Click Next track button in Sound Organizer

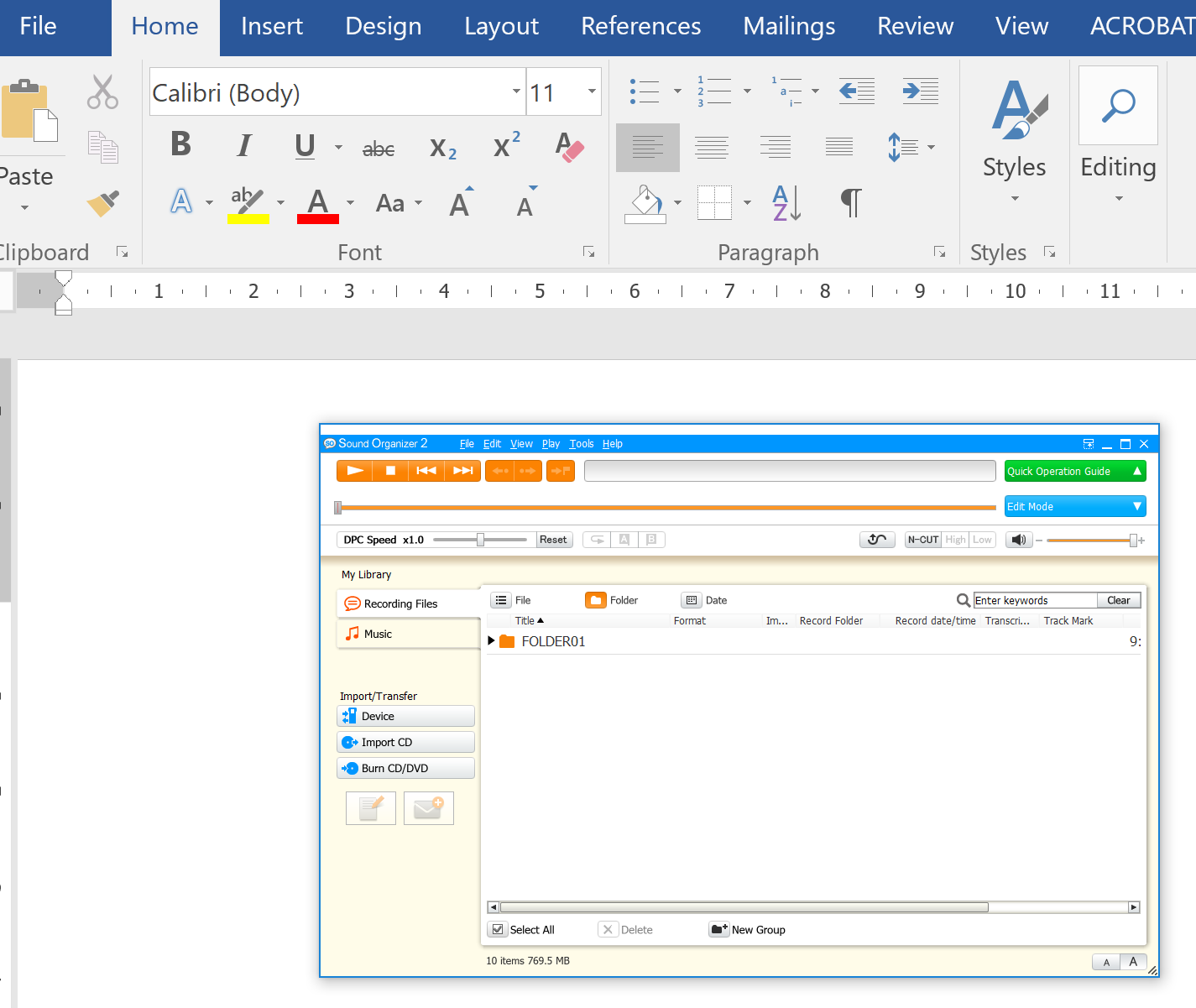pyautogui.click(x=462, y=471)
